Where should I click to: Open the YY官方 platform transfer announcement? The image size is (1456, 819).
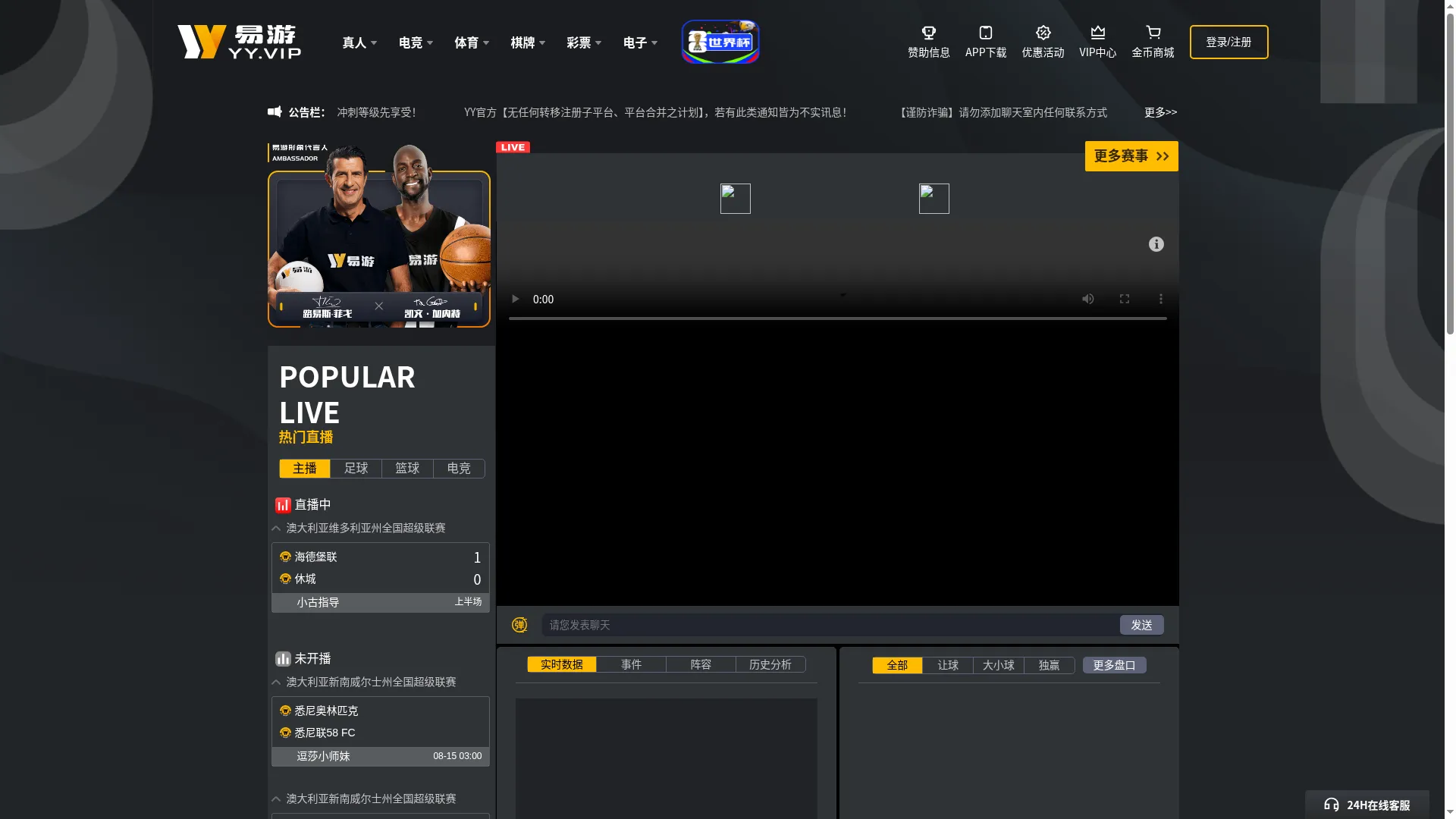[x=655, y=112]
